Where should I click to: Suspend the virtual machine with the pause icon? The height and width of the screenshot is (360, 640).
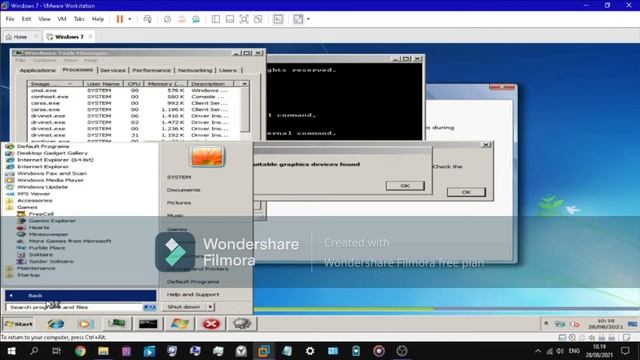pos(120,19)
